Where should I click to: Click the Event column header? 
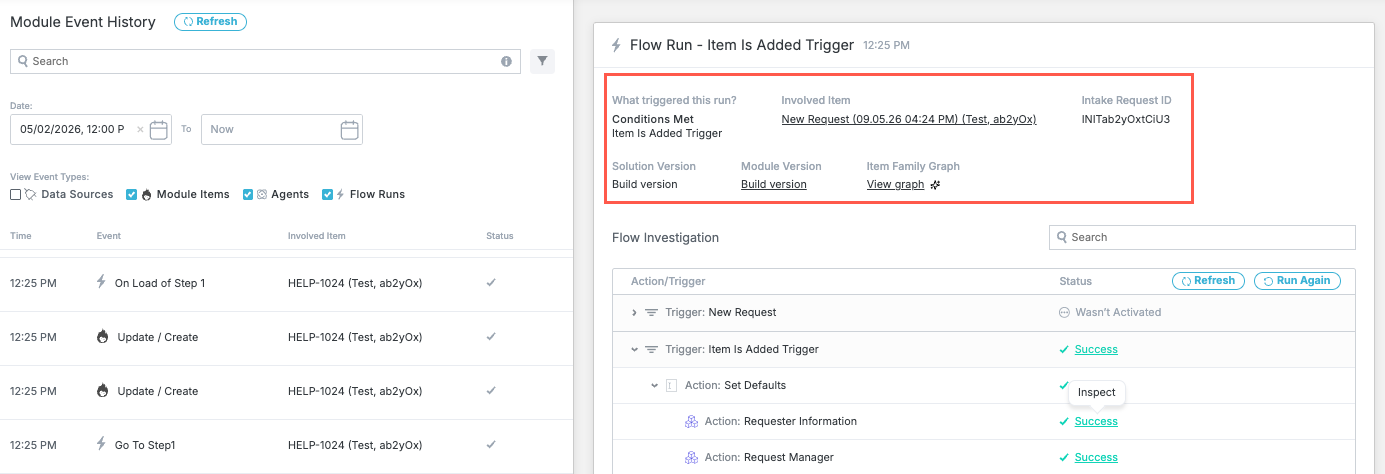point(108,236)
